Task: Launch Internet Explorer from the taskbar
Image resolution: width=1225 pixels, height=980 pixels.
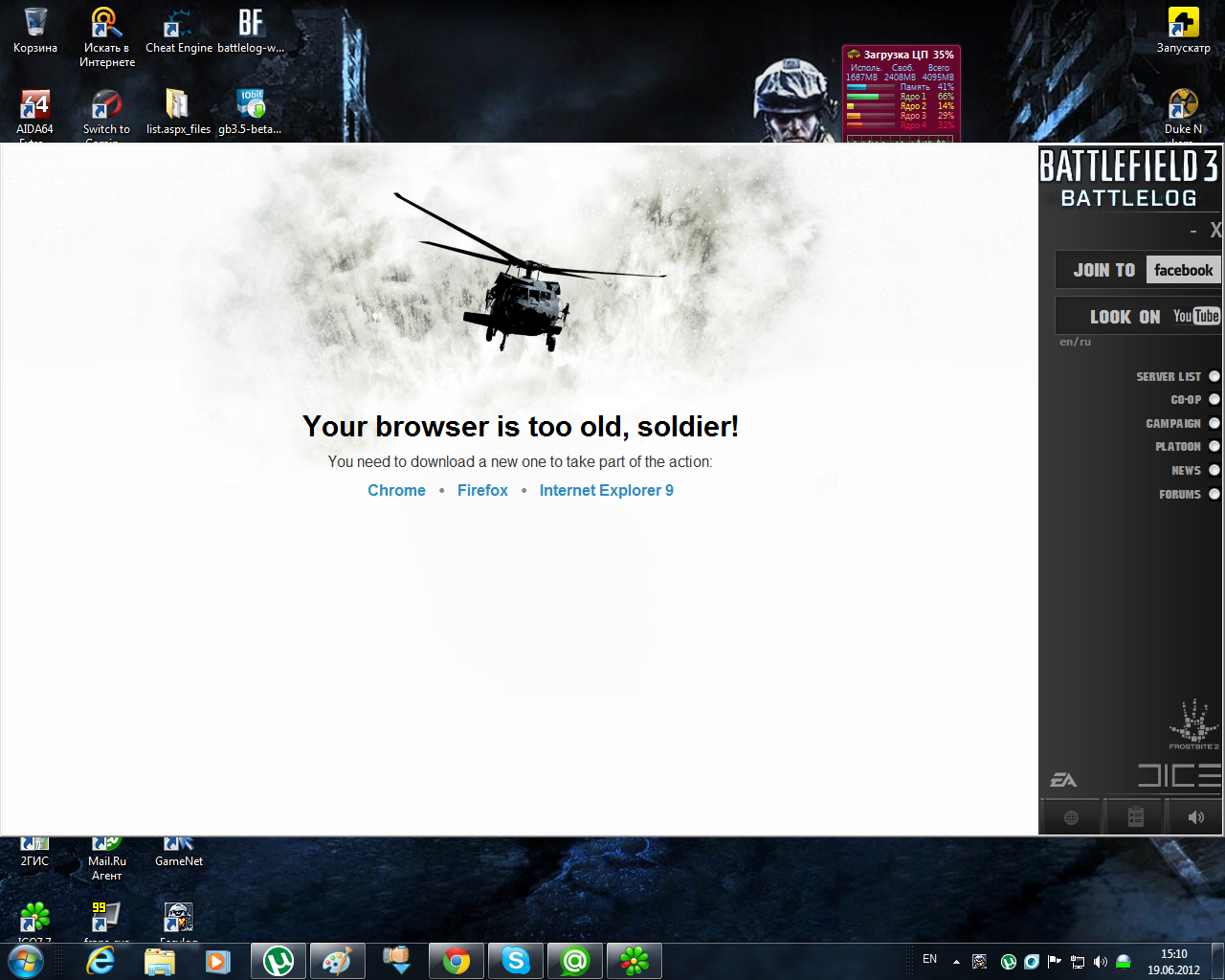Action: [100, 961]
